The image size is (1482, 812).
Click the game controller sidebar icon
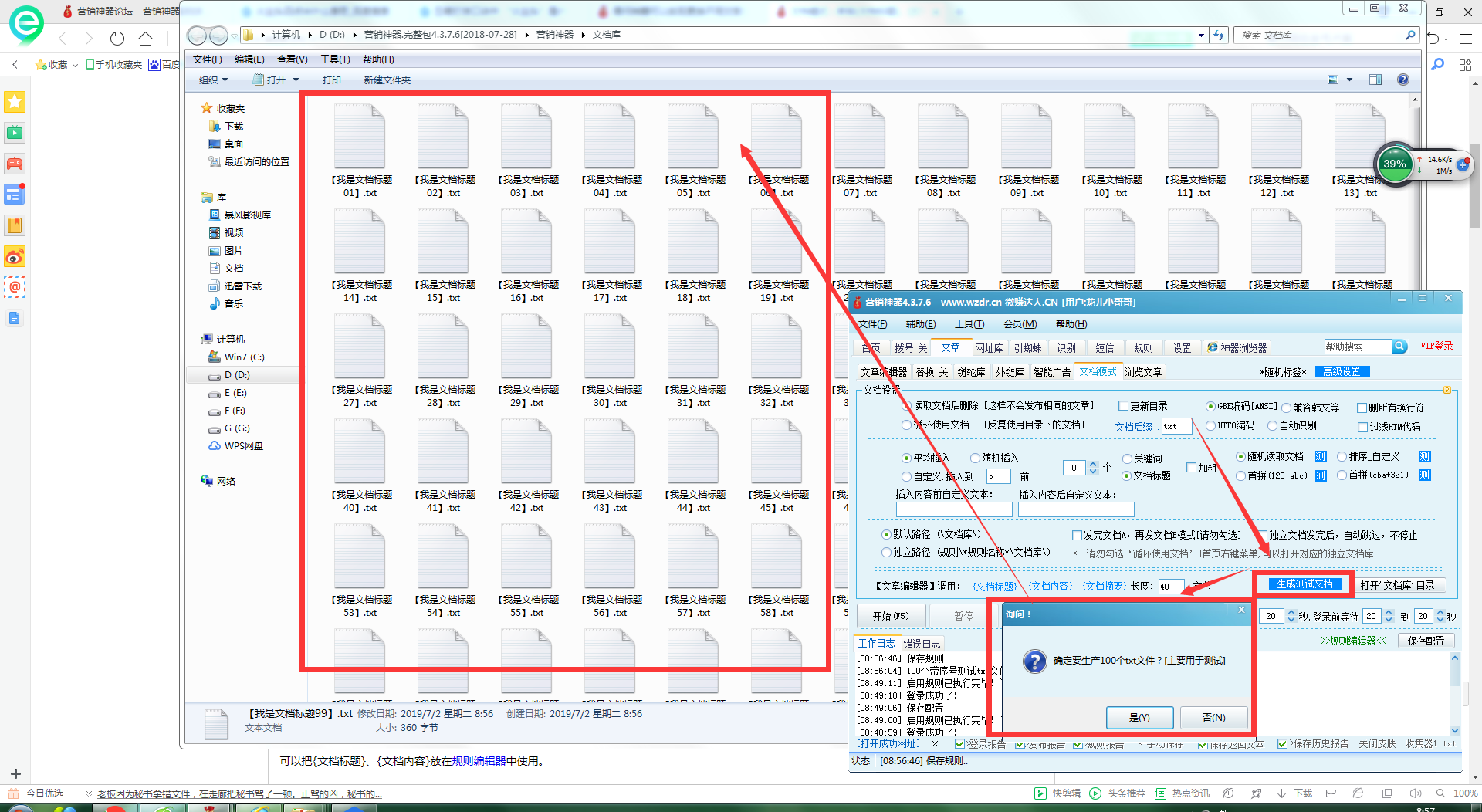pyautogui.click(x=15, y=164)
